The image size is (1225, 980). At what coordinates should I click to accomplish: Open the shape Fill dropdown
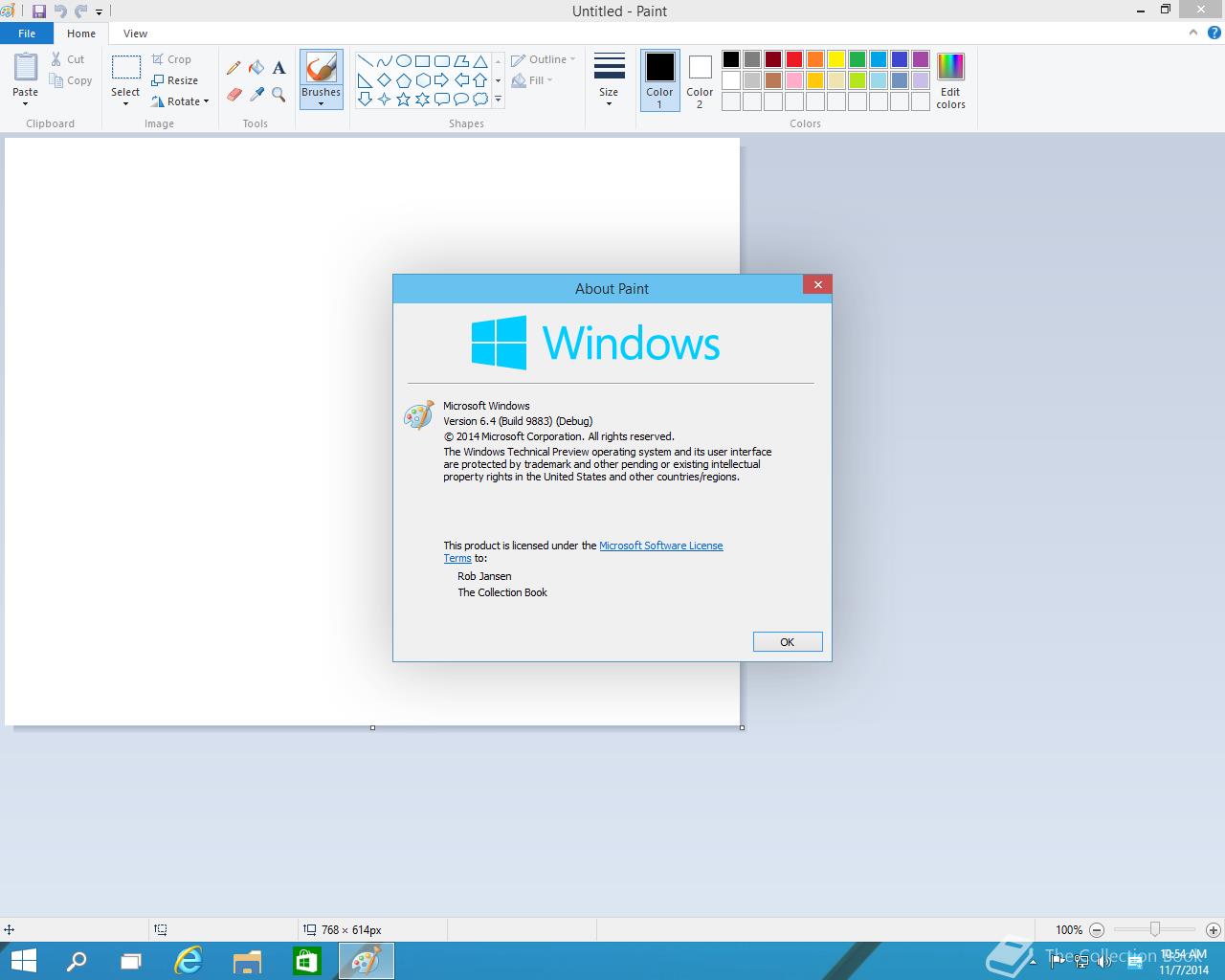click(532, 80)
